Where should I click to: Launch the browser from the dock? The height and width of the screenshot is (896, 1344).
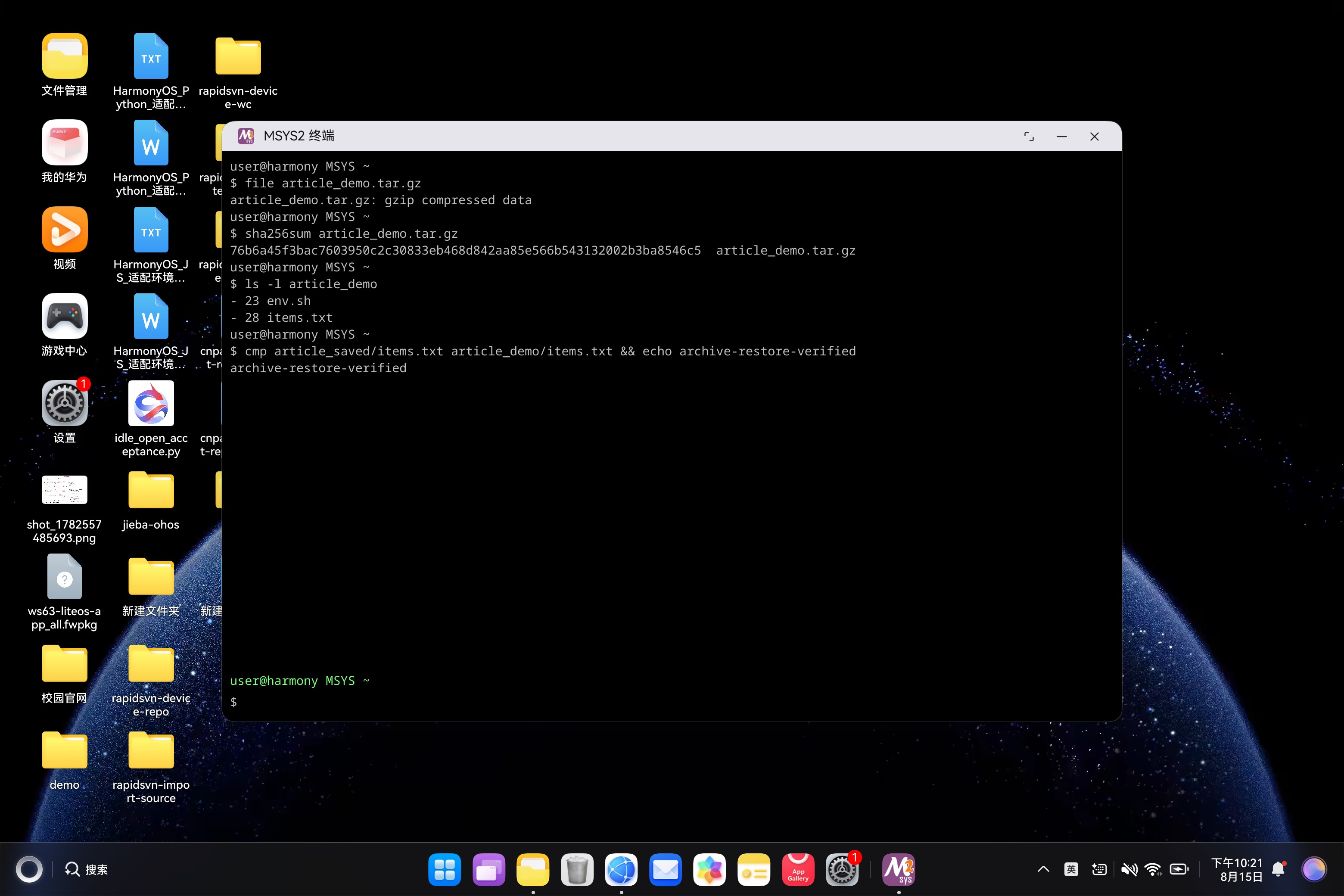click(x=621, y=869)
